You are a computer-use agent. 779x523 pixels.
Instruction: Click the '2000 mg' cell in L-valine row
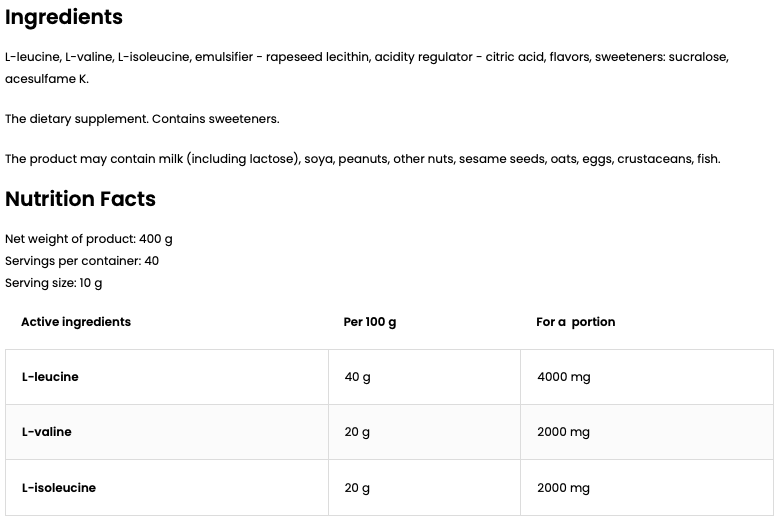point(564,432)
